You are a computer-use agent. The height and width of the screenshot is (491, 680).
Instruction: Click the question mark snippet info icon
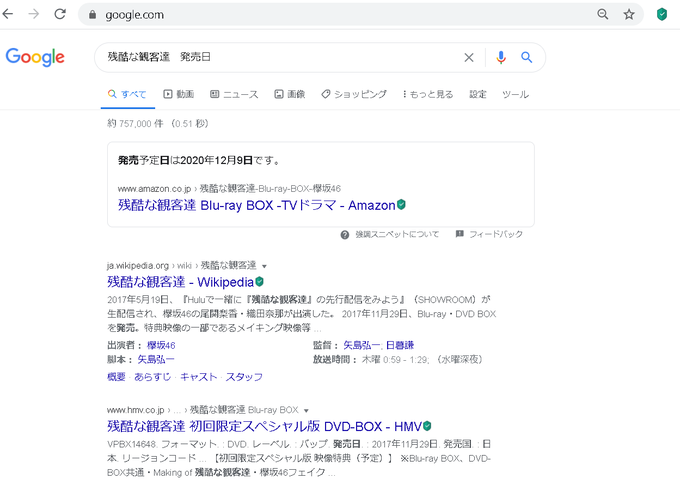click(345, 235)
